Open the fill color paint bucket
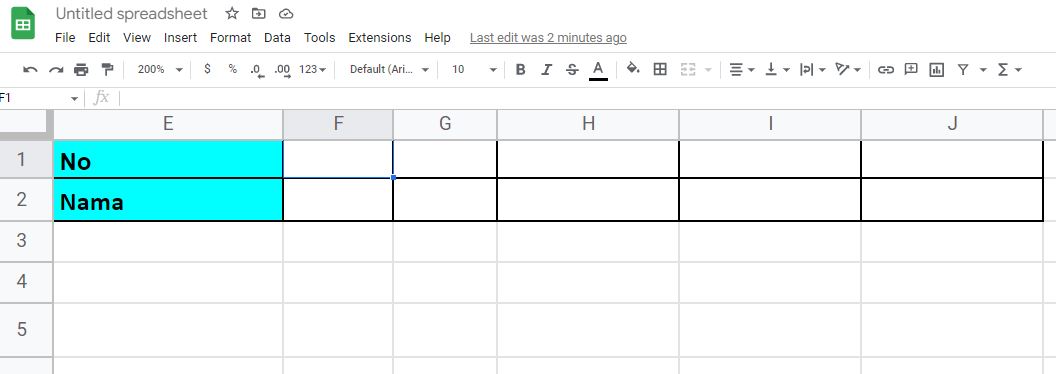 [633, 69]
